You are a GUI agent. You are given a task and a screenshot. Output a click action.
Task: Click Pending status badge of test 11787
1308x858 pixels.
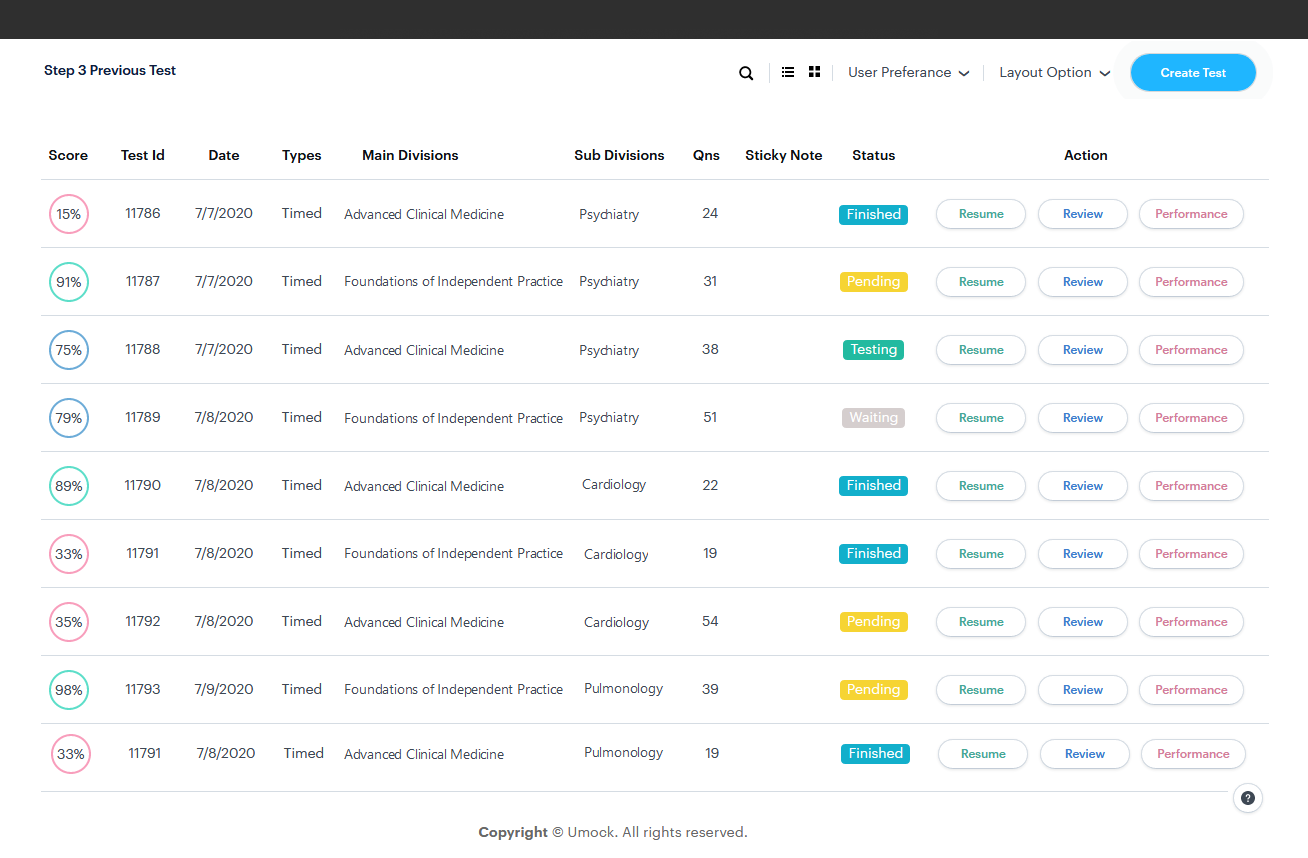(873, 282)
